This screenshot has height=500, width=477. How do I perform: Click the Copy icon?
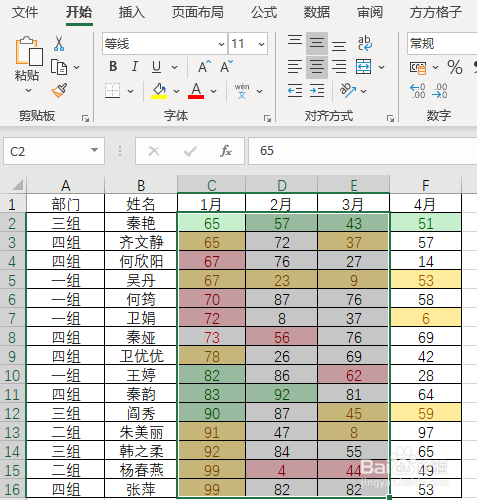point(59,67)
